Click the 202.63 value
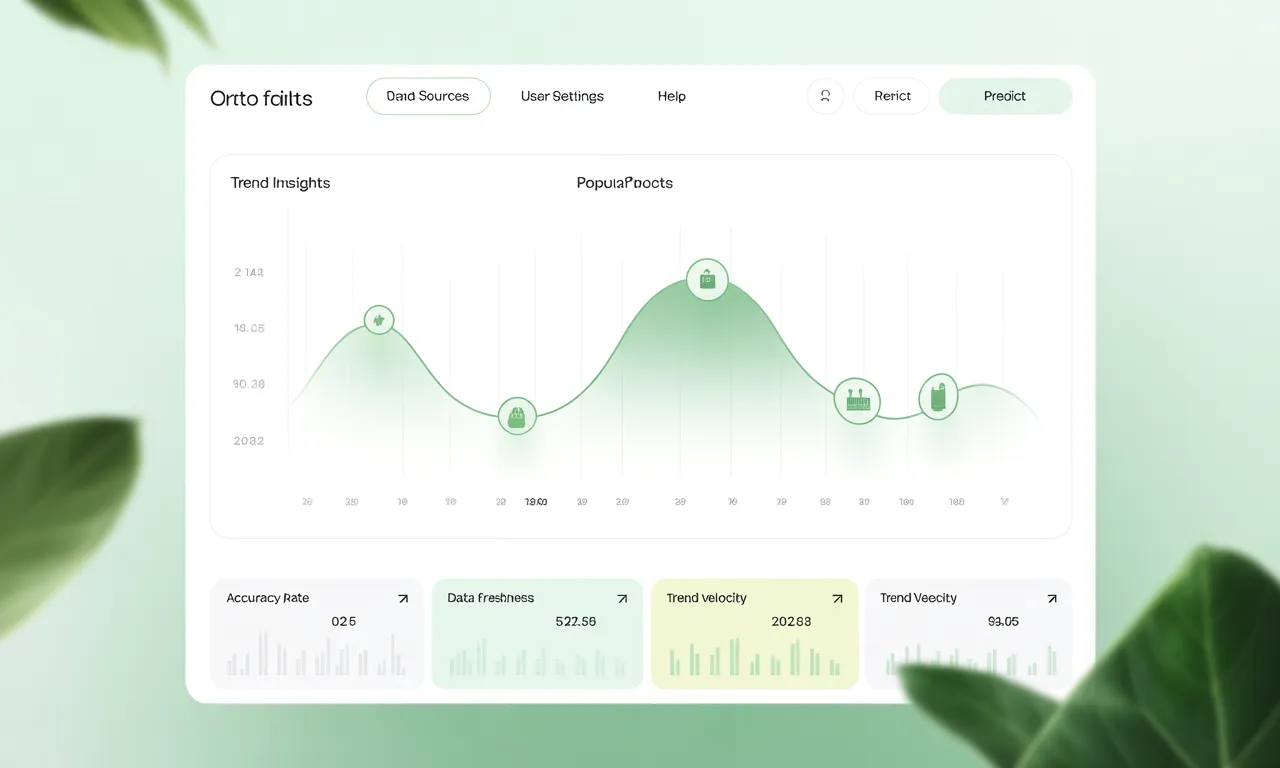This screenshot has width=1280, height=768. pos(791,621)
